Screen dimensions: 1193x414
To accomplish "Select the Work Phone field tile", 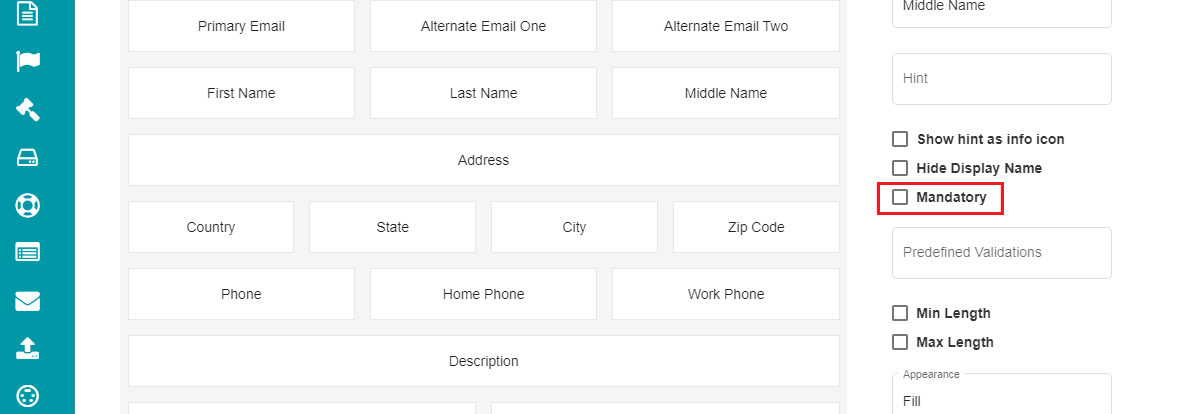I will (x=726, y=294).
